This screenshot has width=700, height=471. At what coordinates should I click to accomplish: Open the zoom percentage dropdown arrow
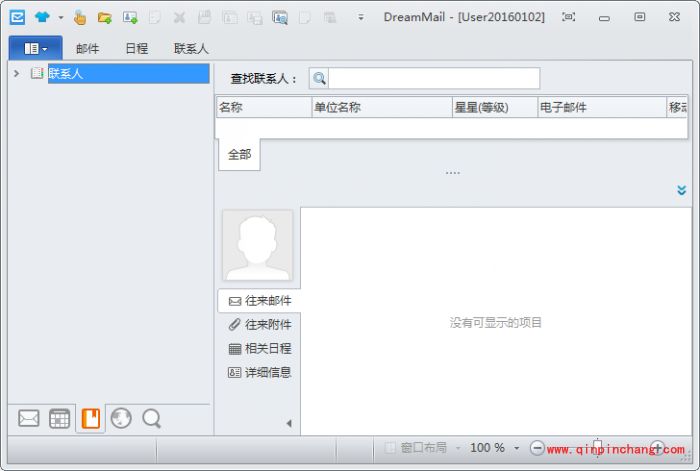[517, 448]
